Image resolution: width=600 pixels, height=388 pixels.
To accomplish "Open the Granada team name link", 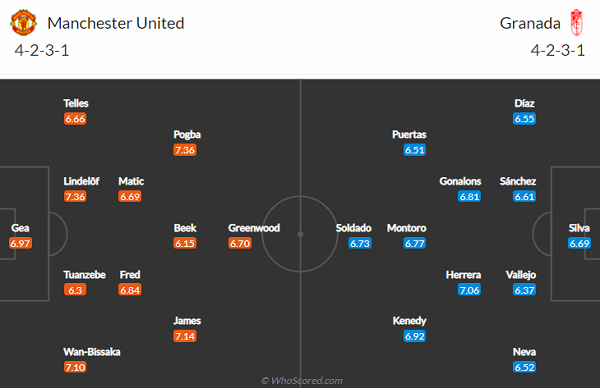I will pos(530,23).
